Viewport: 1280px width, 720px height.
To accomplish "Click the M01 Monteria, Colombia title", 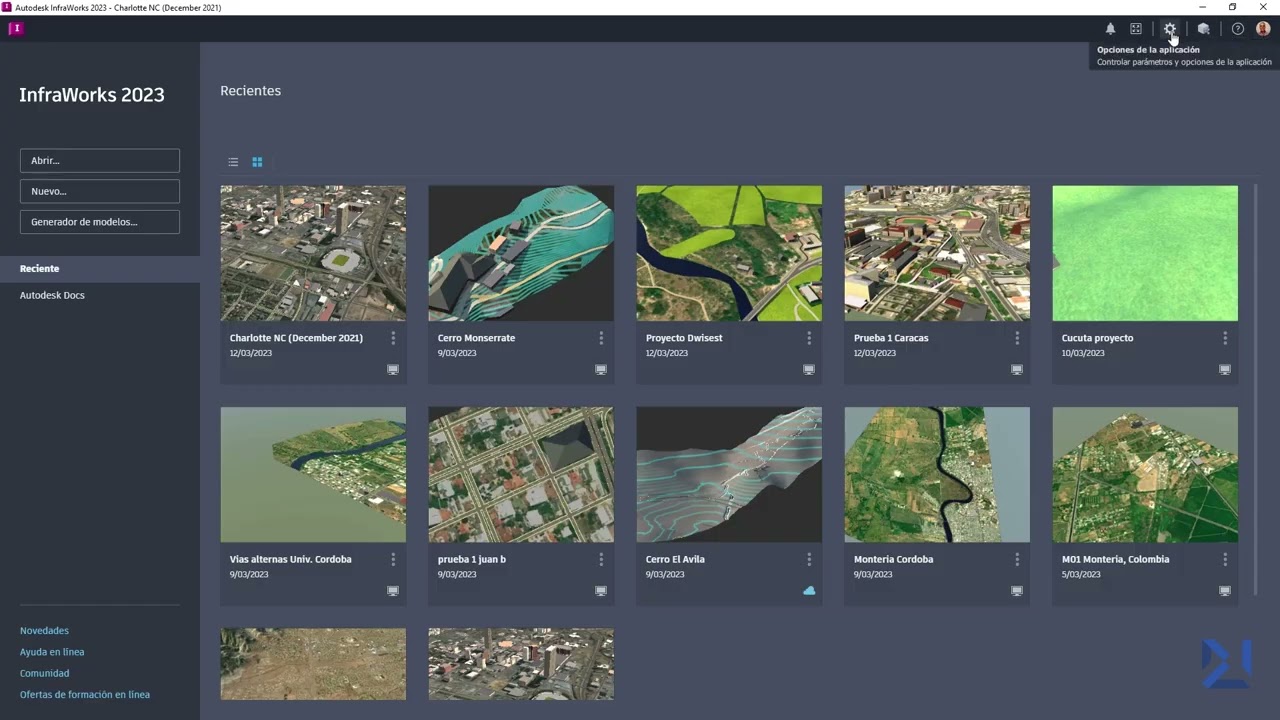I will pos(1115,560).
